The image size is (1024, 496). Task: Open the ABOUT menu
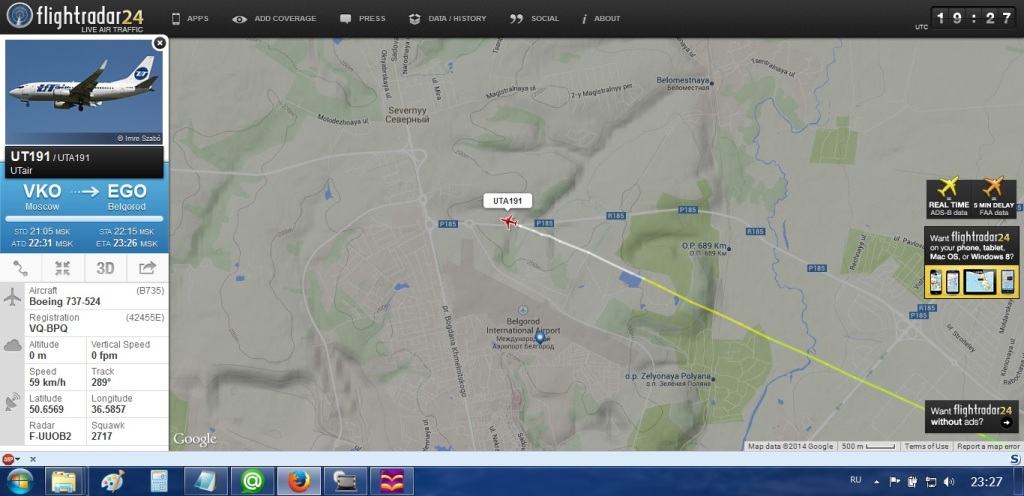(x=601, y=19)
